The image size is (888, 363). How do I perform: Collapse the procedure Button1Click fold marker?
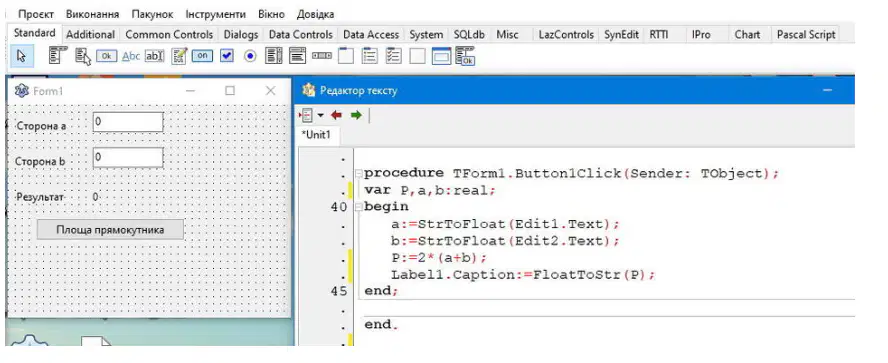point(358,174)
